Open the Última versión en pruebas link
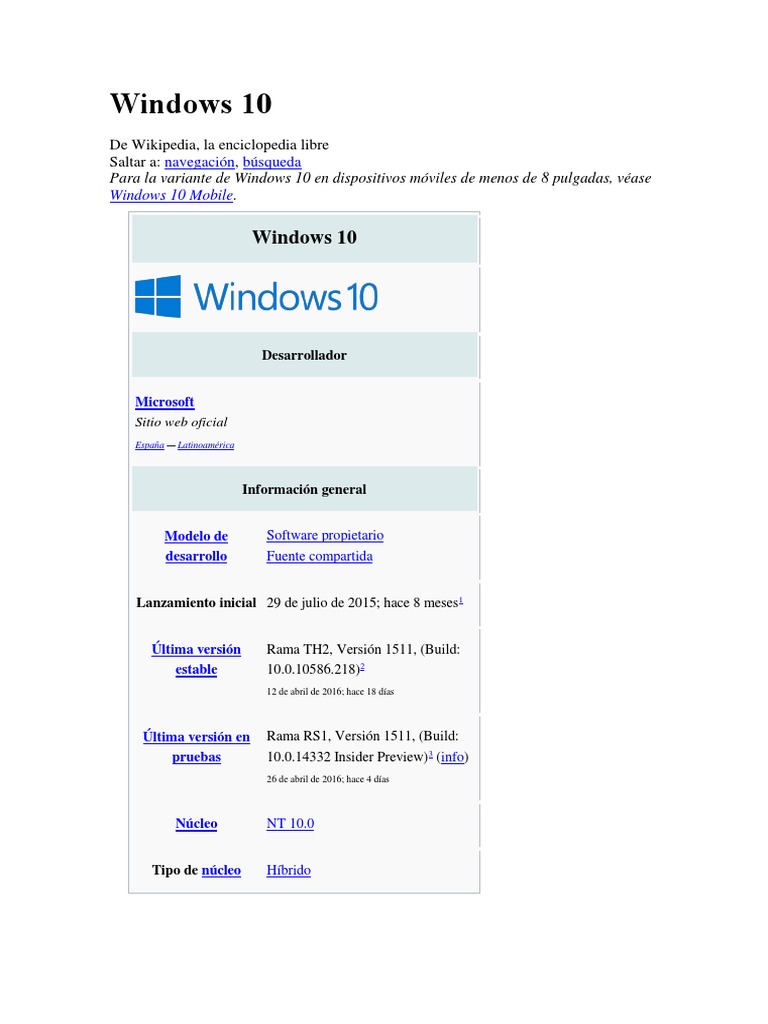 point(196,746)
